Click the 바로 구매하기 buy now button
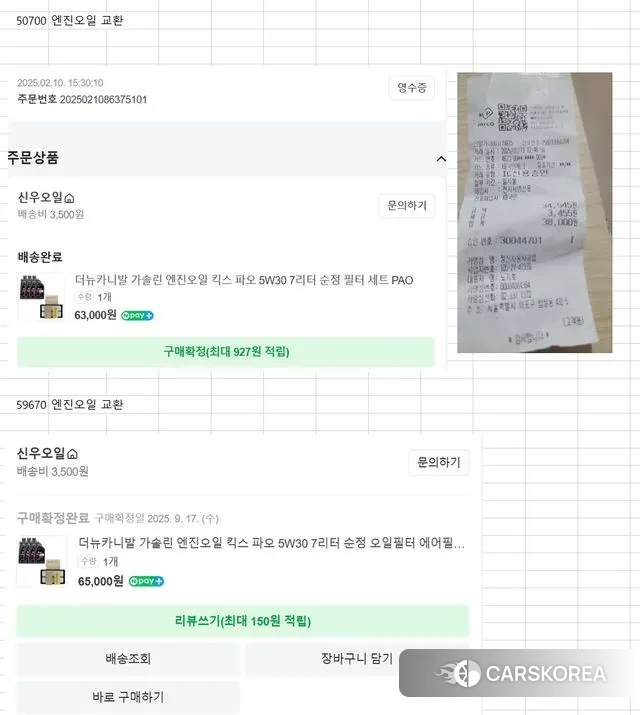 [x=128, y=697]
